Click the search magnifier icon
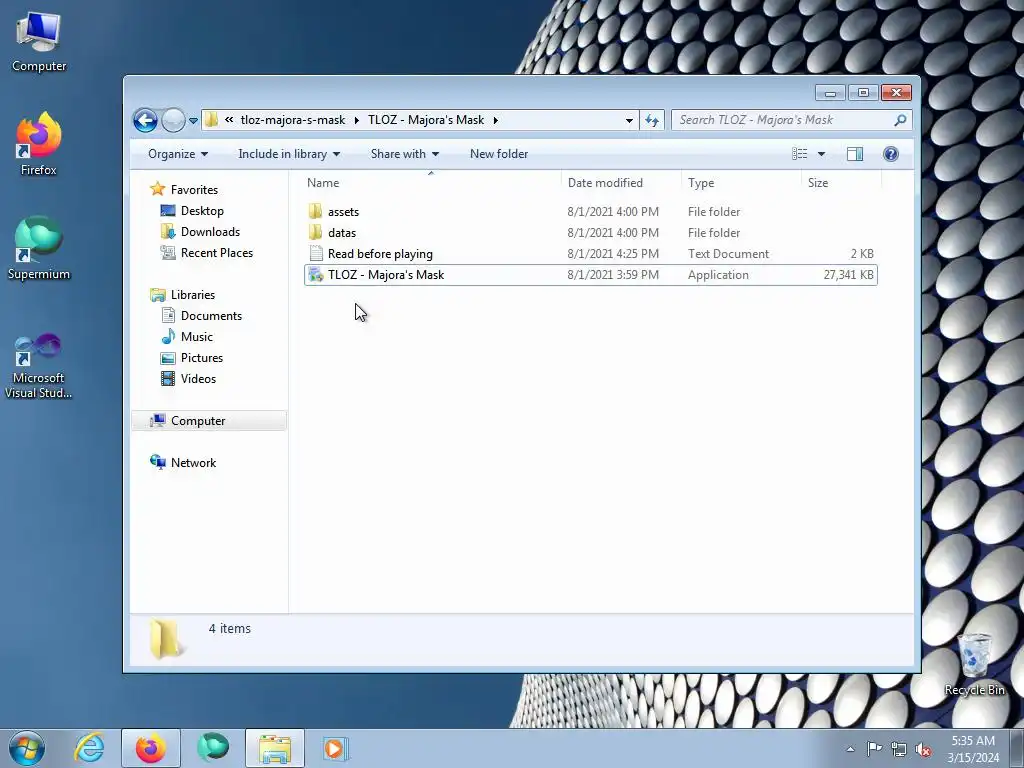This screenshot has width=1024, height=768. (x=900, y=120)
